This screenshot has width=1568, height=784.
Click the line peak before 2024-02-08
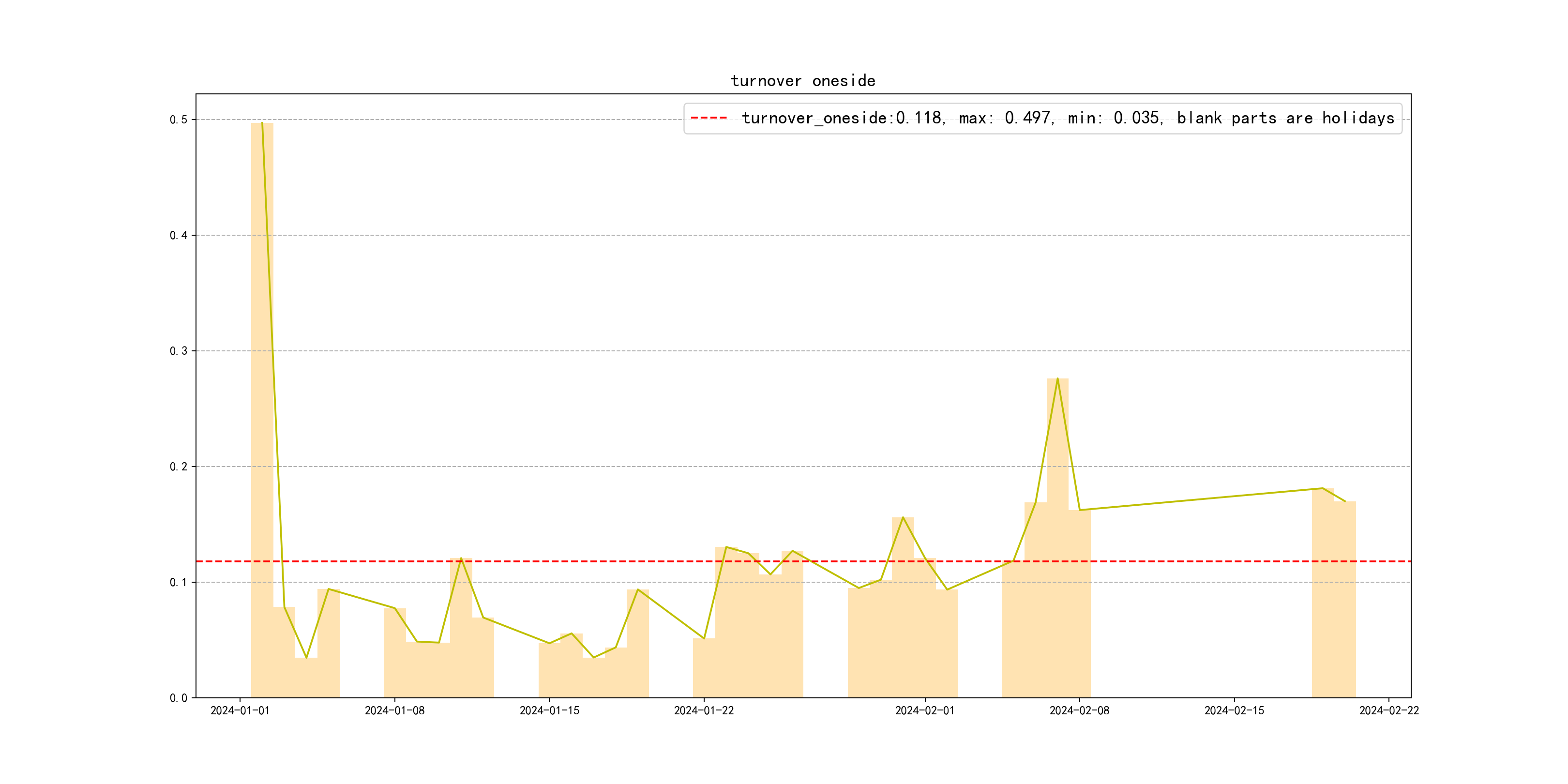(x=1057, y=379)
